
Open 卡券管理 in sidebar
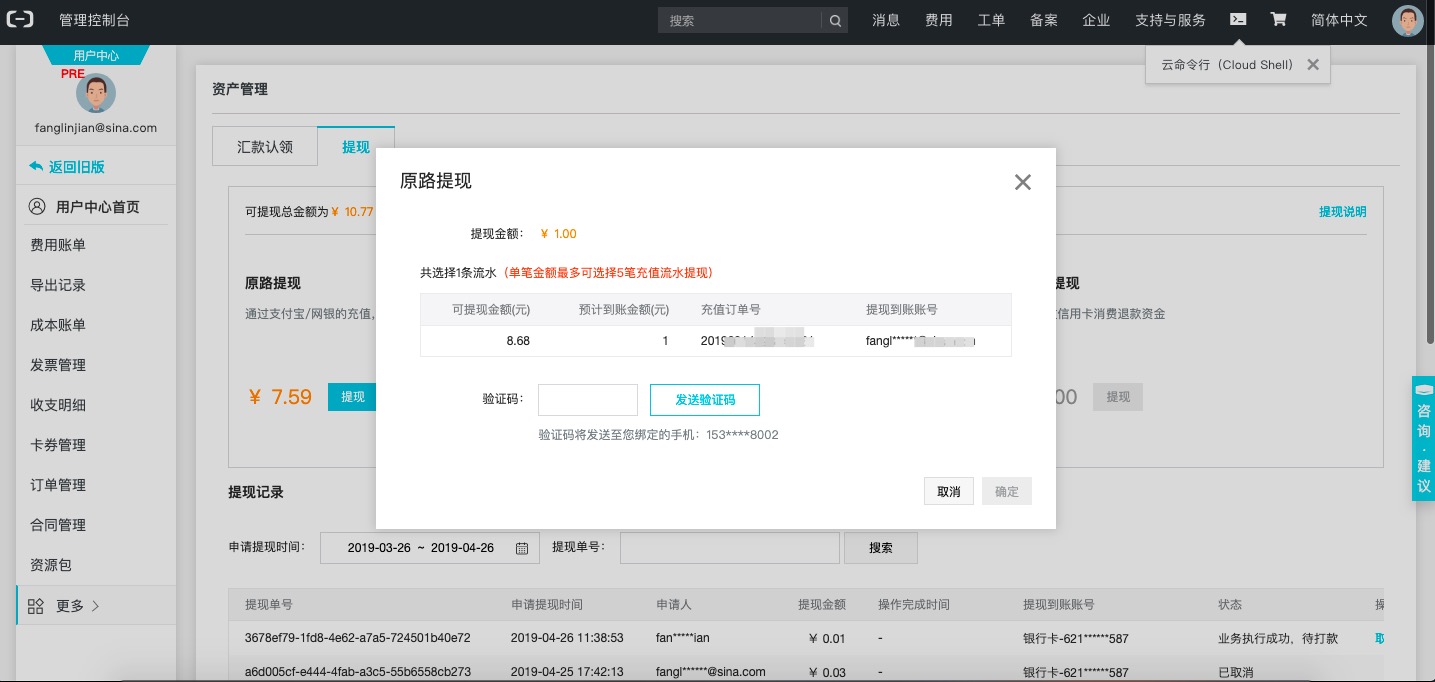pyautogui.click(x=58, y=445)
